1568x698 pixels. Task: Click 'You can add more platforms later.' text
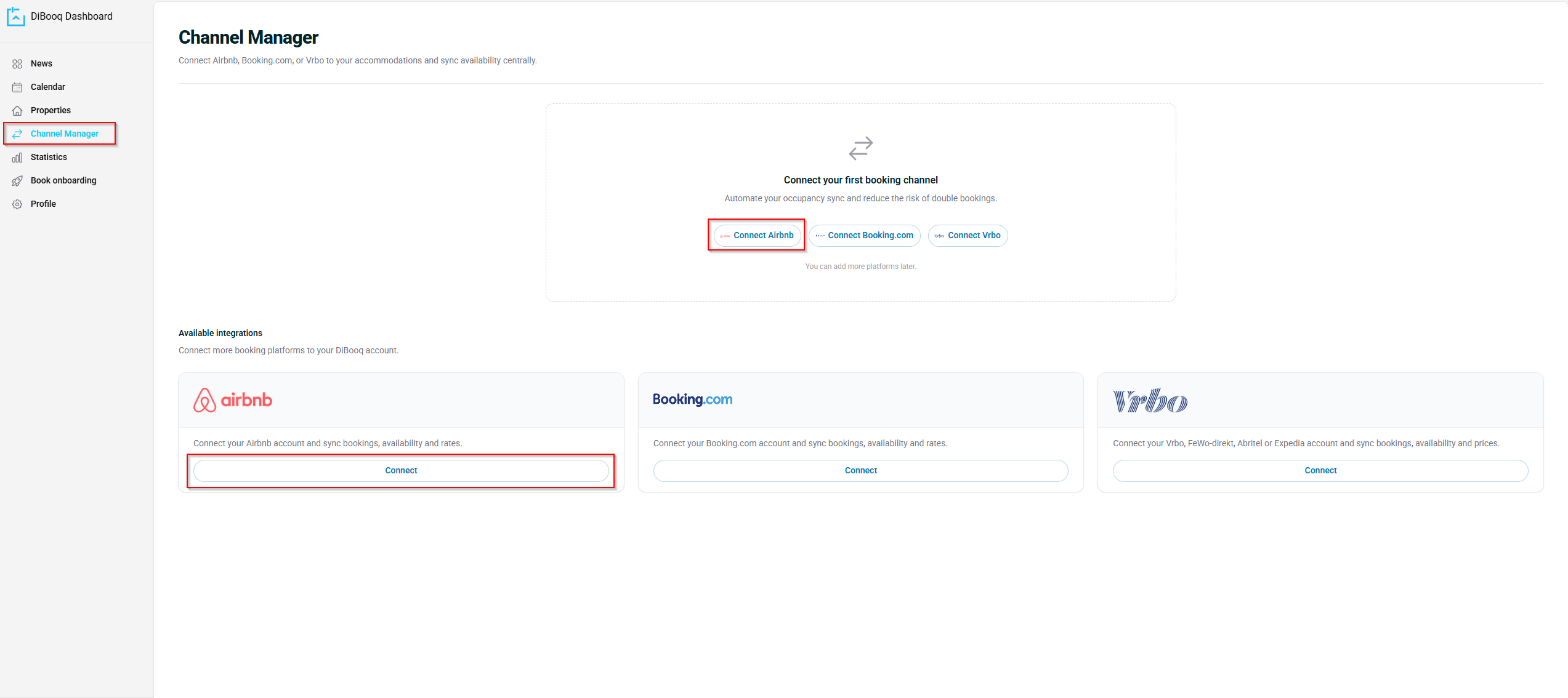[861, 267]
